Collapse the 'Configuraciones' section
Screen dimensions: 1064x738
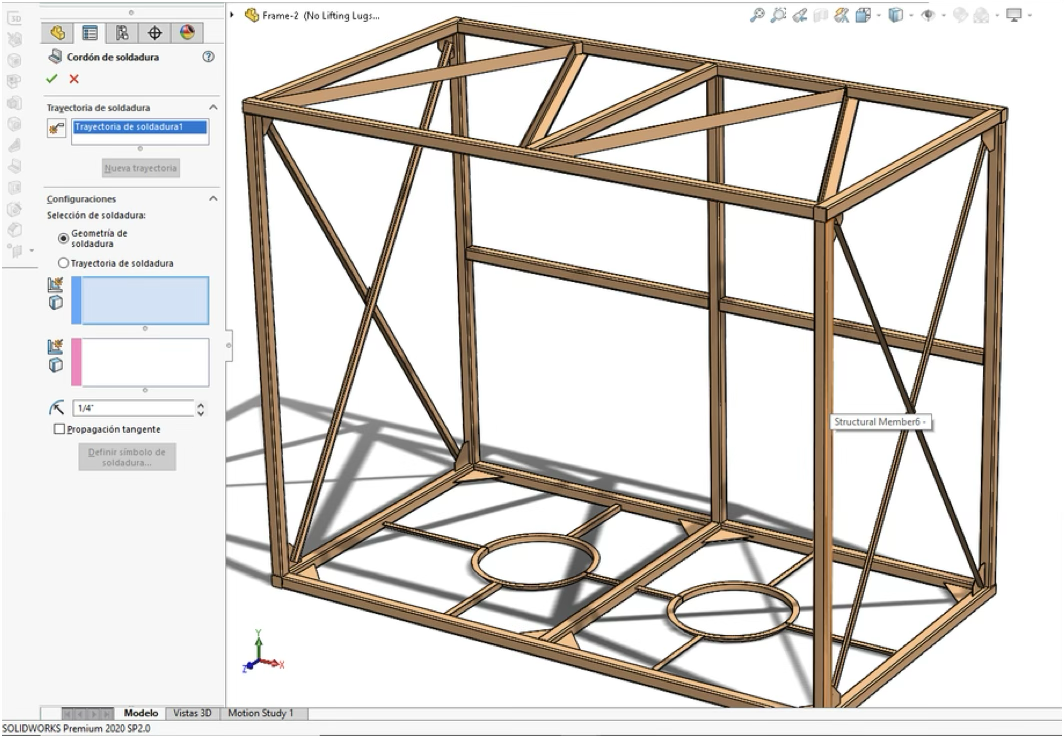coord(213,199)
